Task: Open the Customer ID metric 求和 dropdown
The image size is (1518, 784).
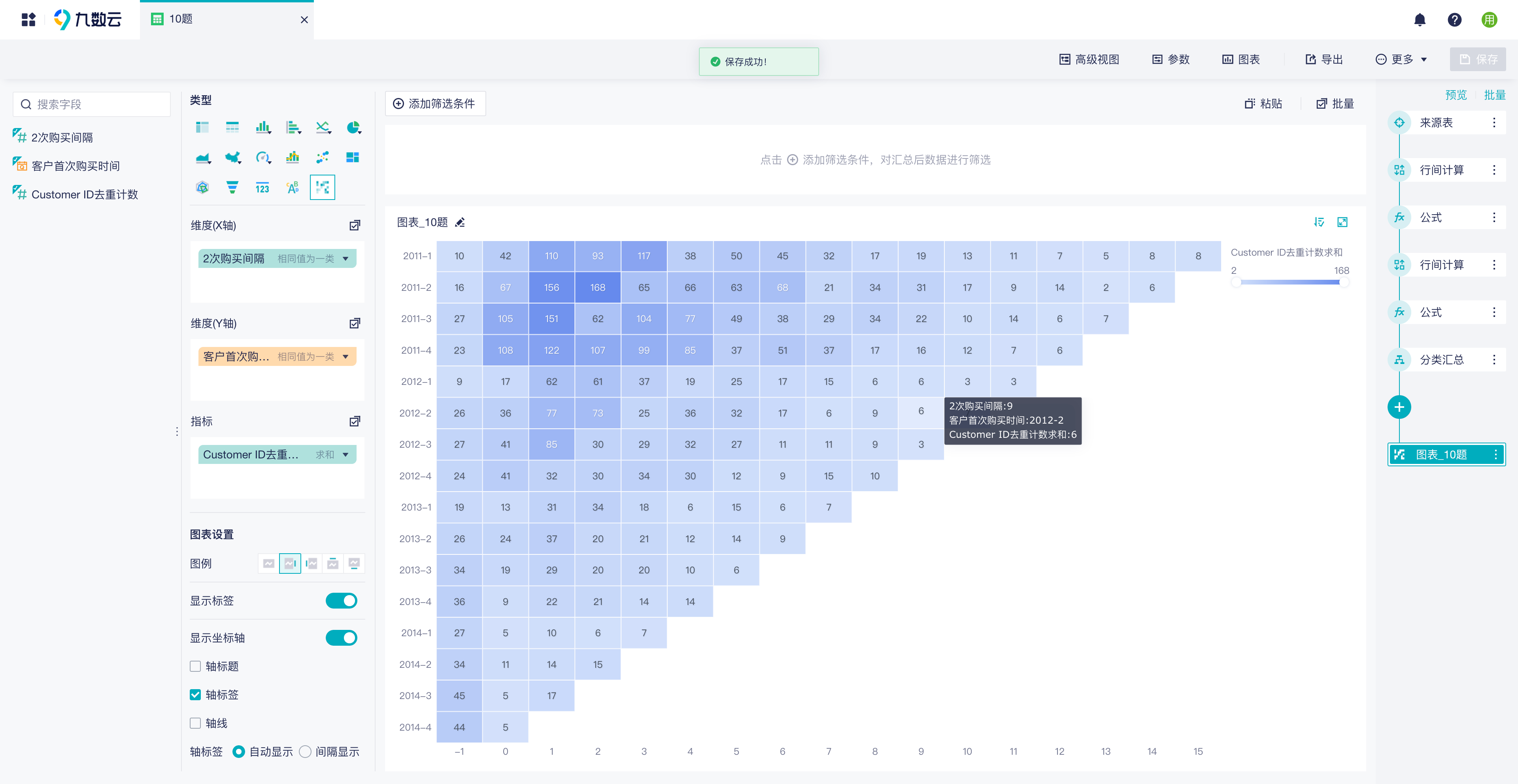Action: coord(346,455)
